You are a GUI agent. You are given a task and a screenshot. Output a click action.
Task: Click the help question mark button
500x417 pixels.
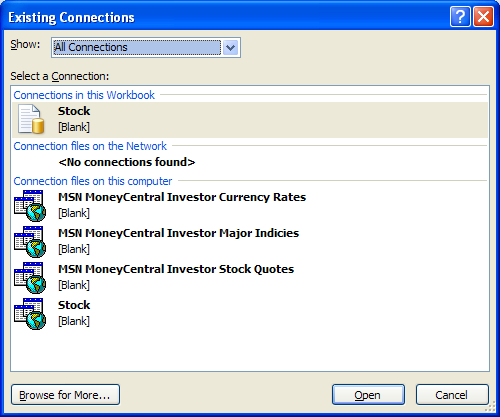point(460,16)
